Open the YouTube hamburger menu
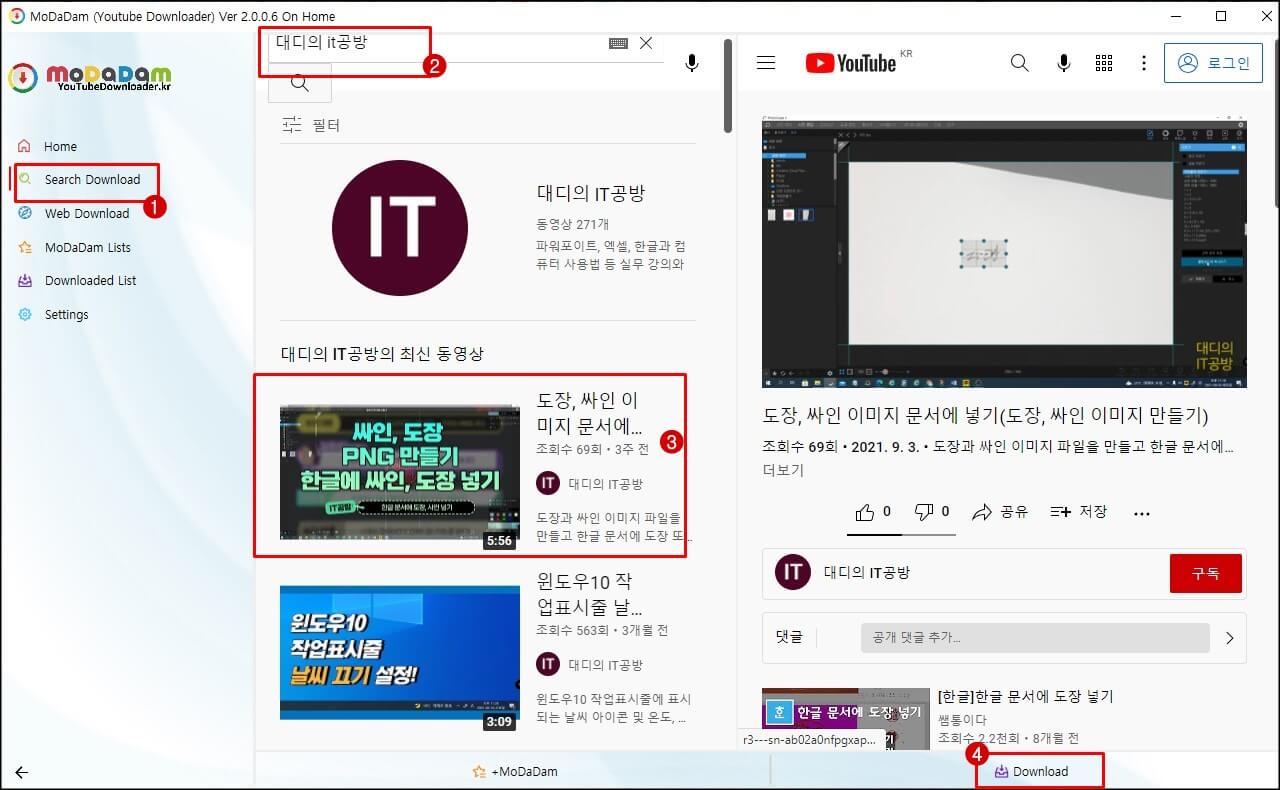Viewport: 1280px width, 790px height. tap(765, 62)
